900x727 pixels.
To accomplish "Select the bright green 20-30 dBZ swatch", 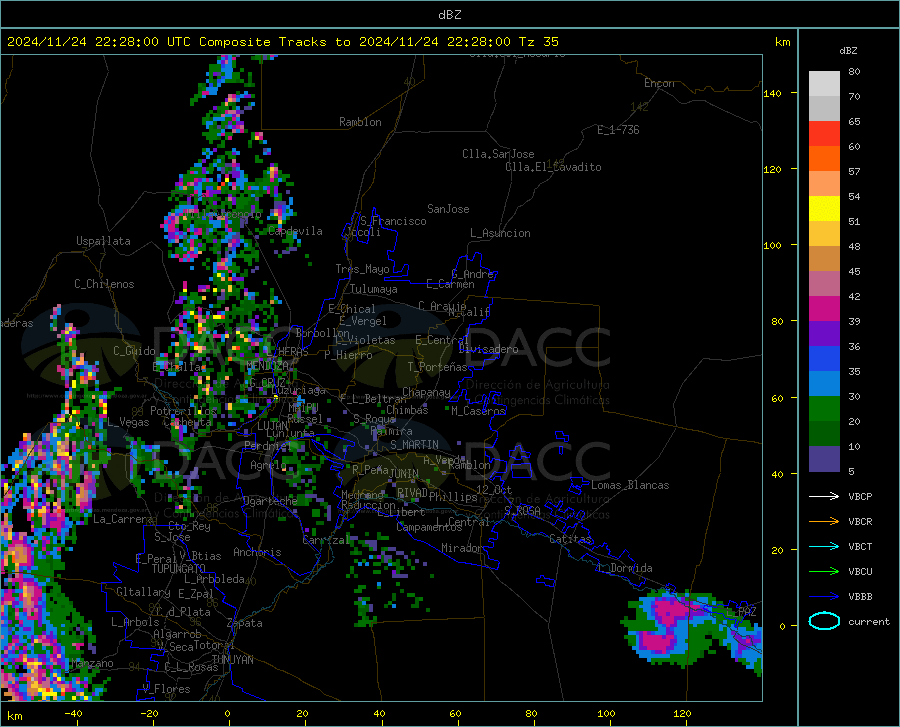I will [824, 409].
